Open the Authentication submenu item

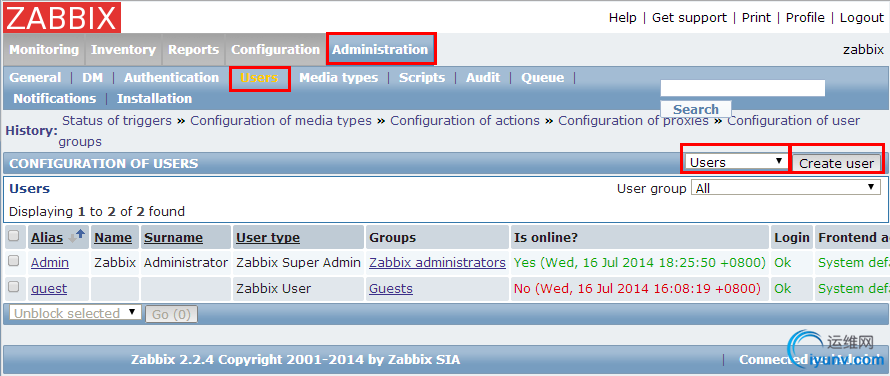(x=171, y=78)
